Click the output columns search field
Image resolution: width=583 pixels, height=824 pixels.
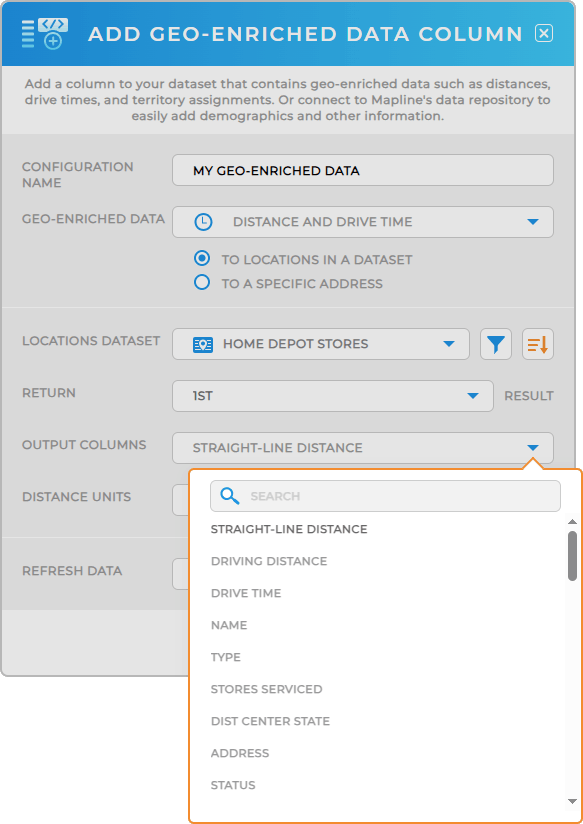(x=385, y=496)
